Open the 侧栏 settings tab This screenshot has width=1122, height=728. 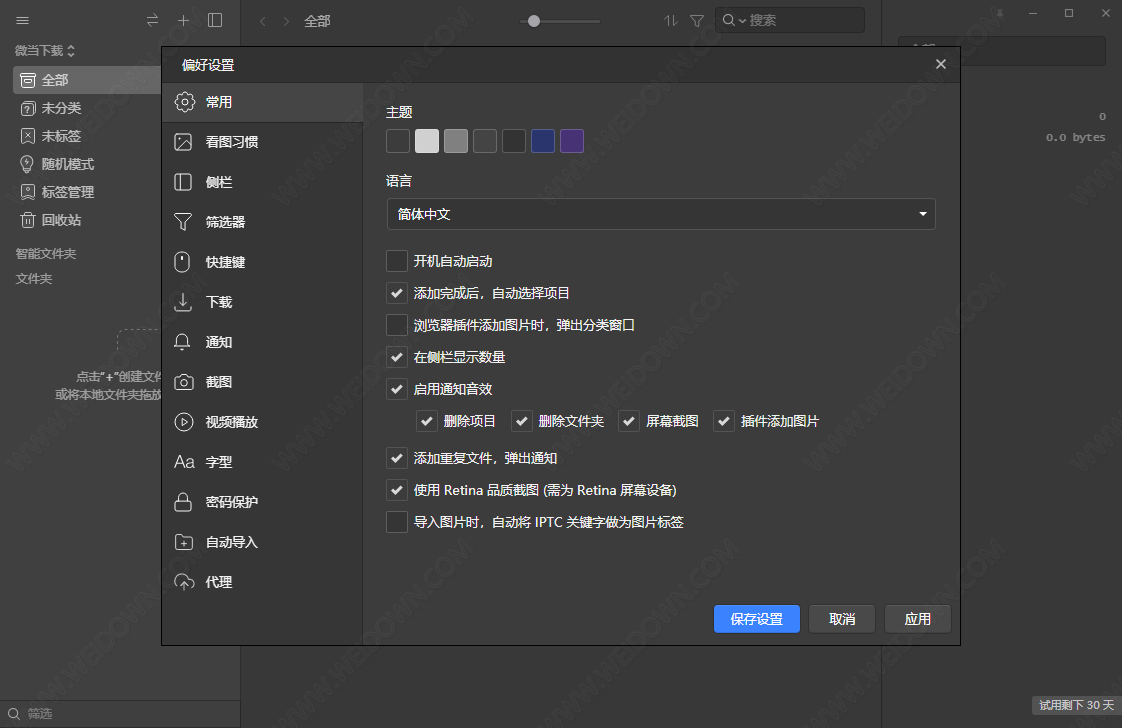[x=263, y=182]
